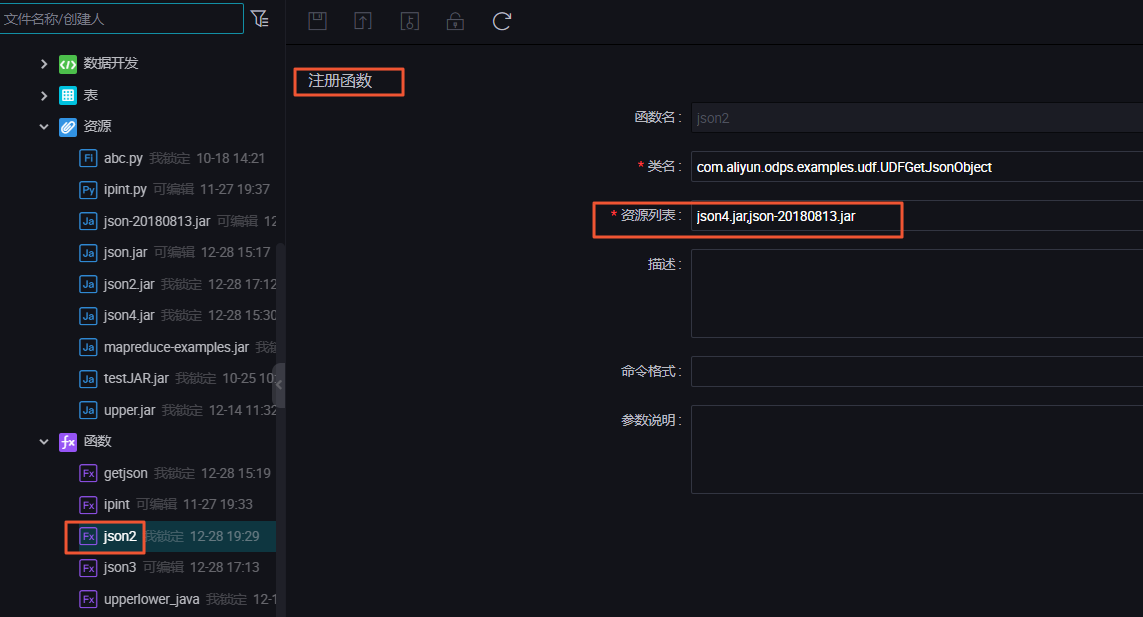Click the steal lock edit icon
Screen dimensions: 1143x617
coord(410,20)
